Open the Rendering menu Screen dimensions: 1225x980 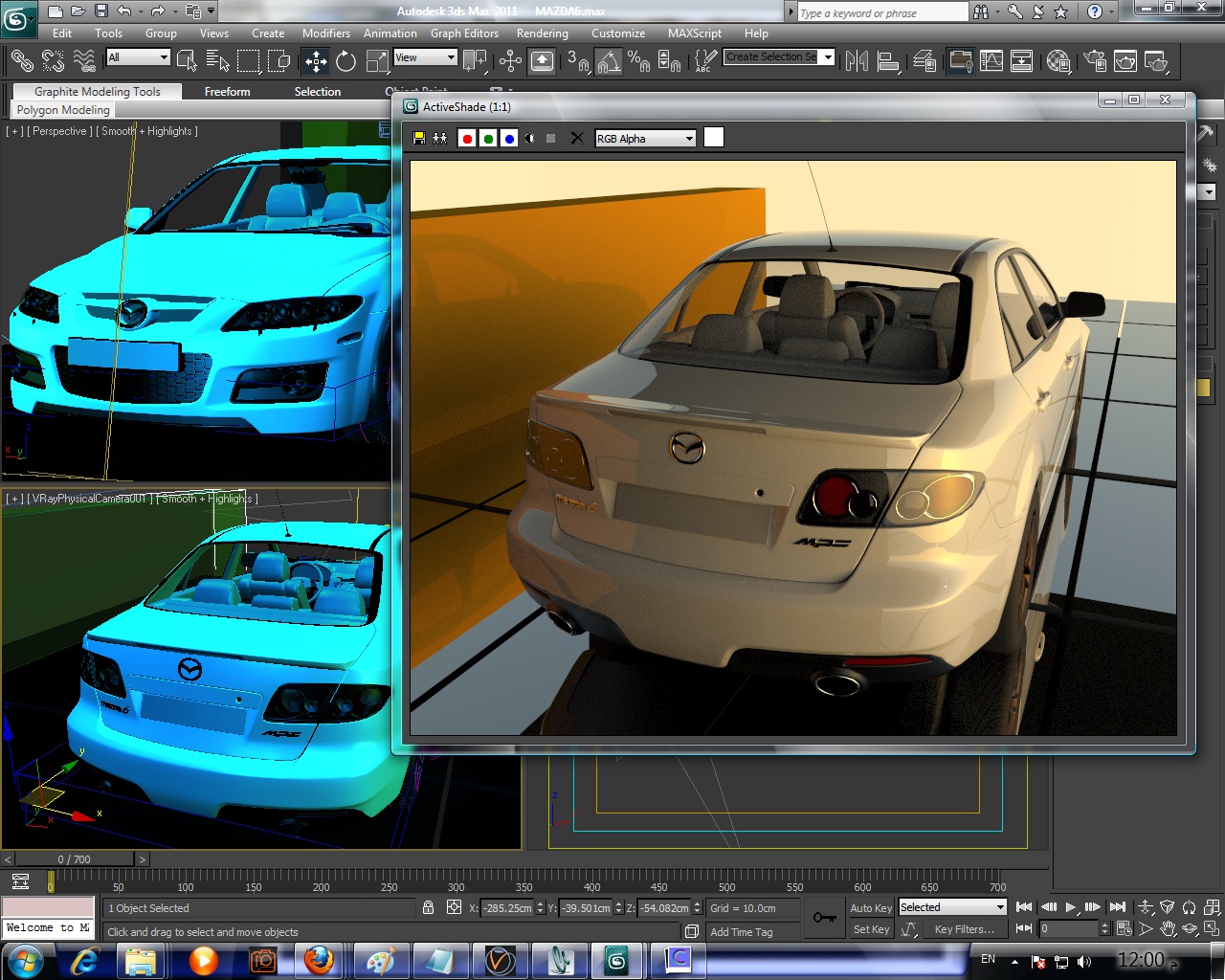point(543,33)
